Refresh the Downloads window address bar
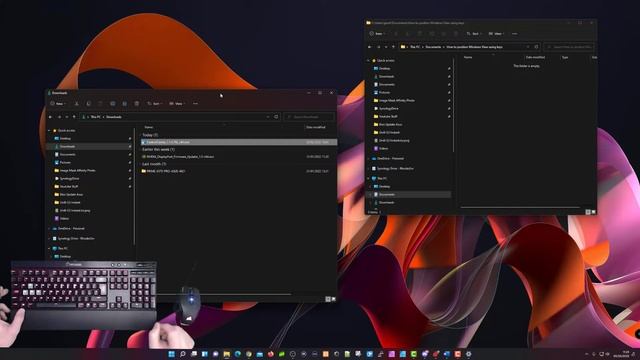The width and height of the screenshot is (640, 360). click(x=276, y=117)
